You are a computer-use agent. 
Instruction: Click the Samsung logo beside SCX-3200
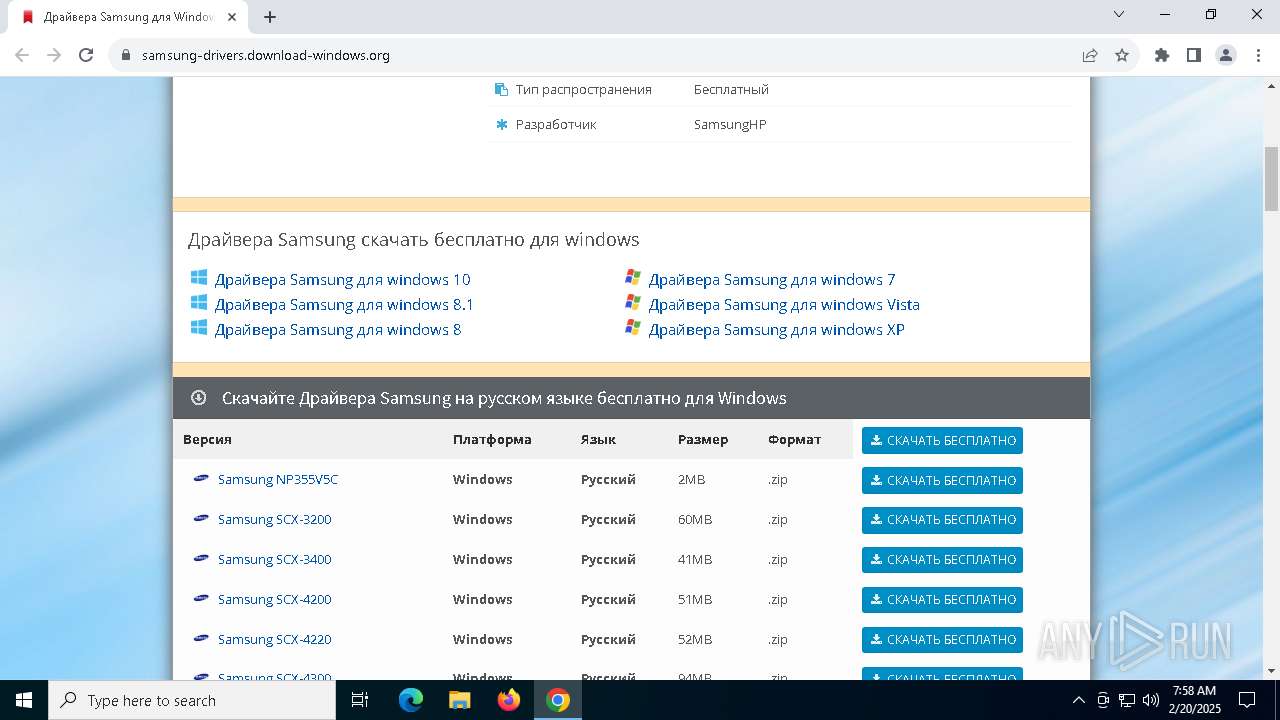pyautogui.click(x=201, y=518)
